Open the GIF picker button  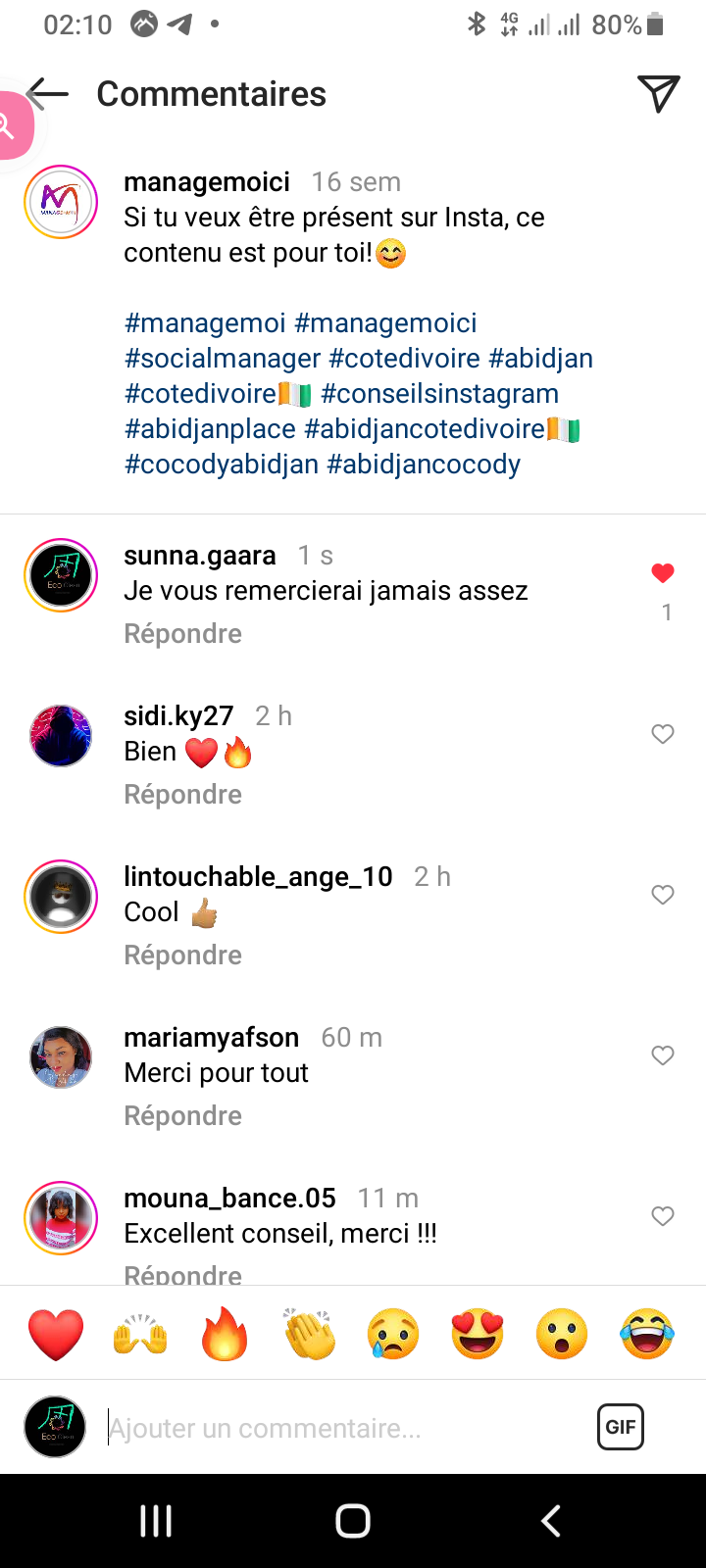[x=620, y=1427]
